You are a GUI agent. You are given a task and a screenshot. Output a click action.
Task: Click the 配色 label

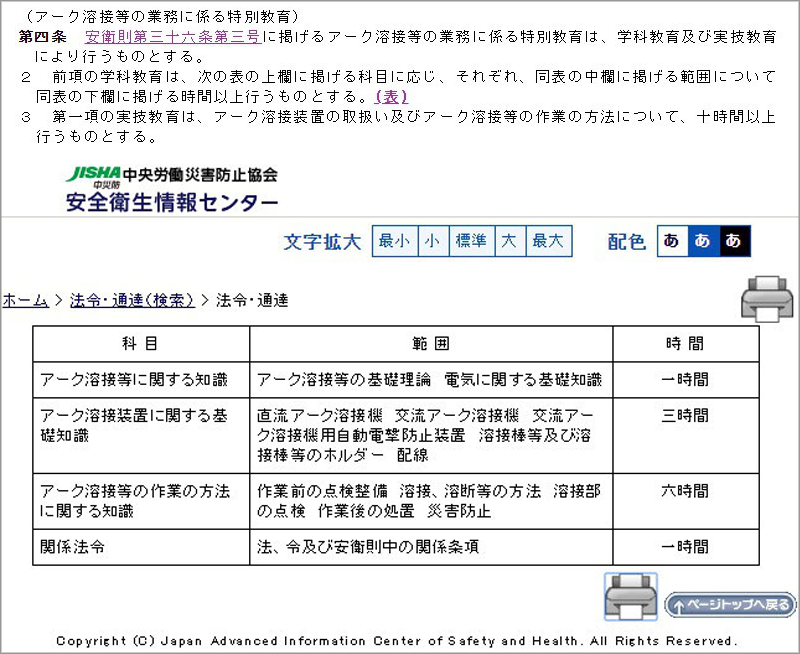[627, 241]
